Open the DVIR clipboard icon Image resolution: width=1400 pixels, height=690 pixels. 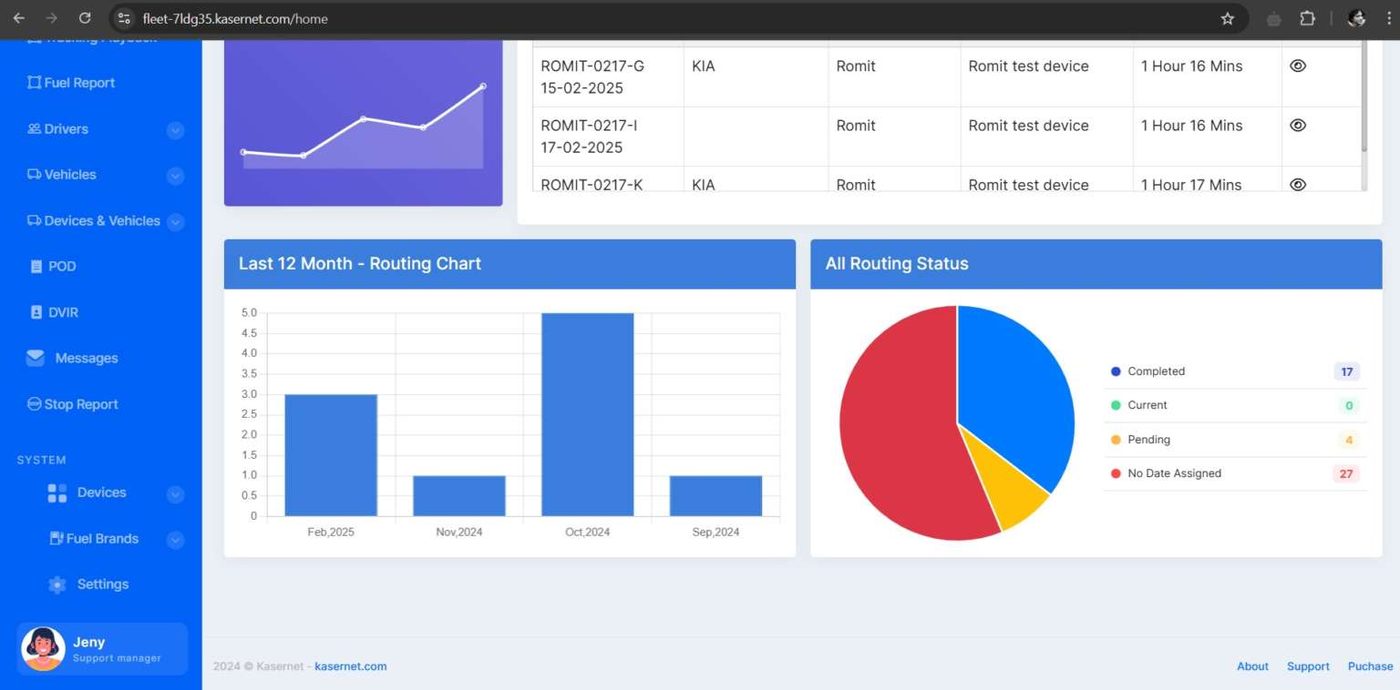37,312
